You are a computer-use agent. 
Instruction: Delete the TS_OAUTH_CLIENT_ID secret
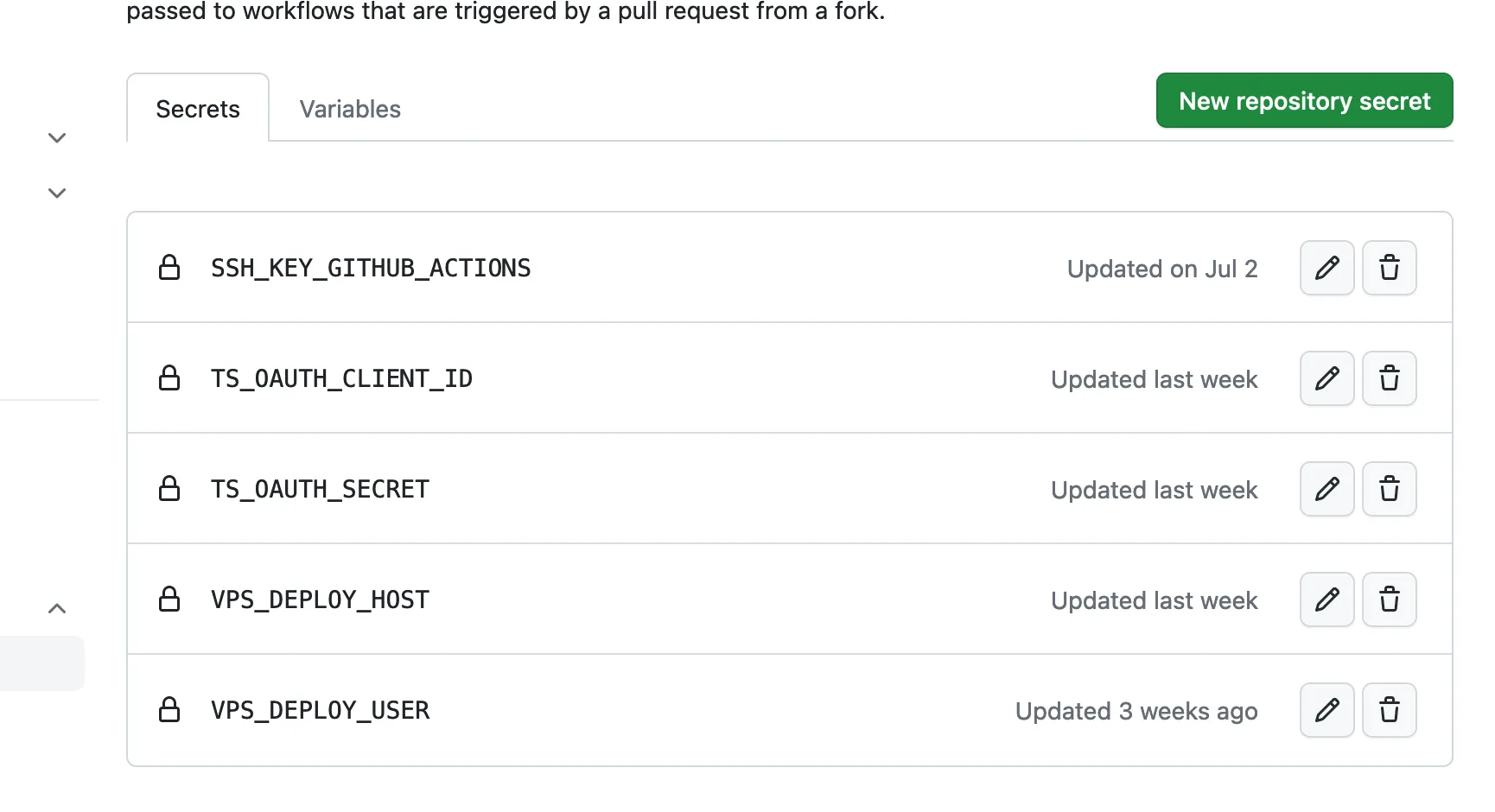click(x=1390, y=378)
